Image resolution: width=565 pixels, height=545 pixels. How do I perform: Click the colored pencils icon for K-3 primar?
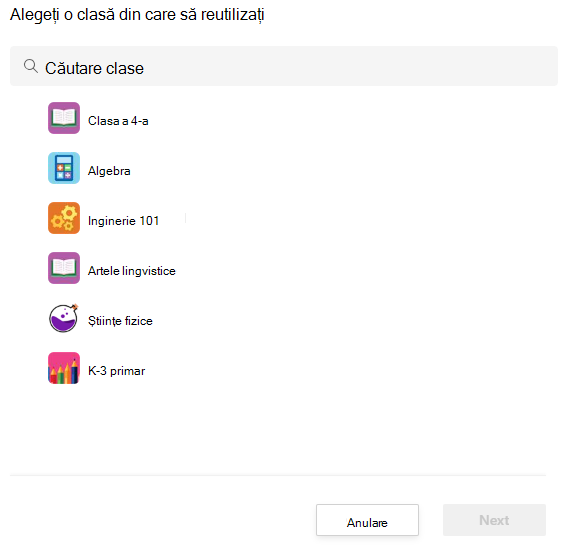pyautogui.click(x=64, y=368)
